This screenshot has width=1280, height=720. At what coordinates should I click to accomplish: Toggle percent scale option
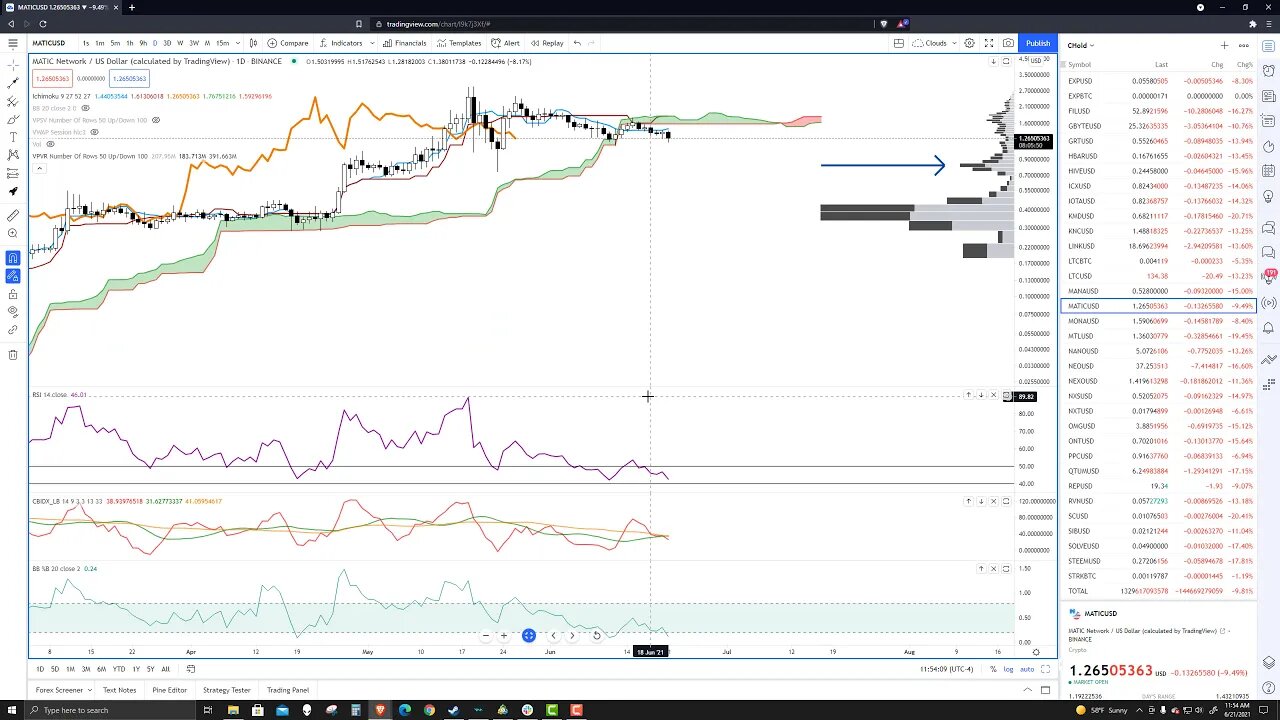point(993,669)
